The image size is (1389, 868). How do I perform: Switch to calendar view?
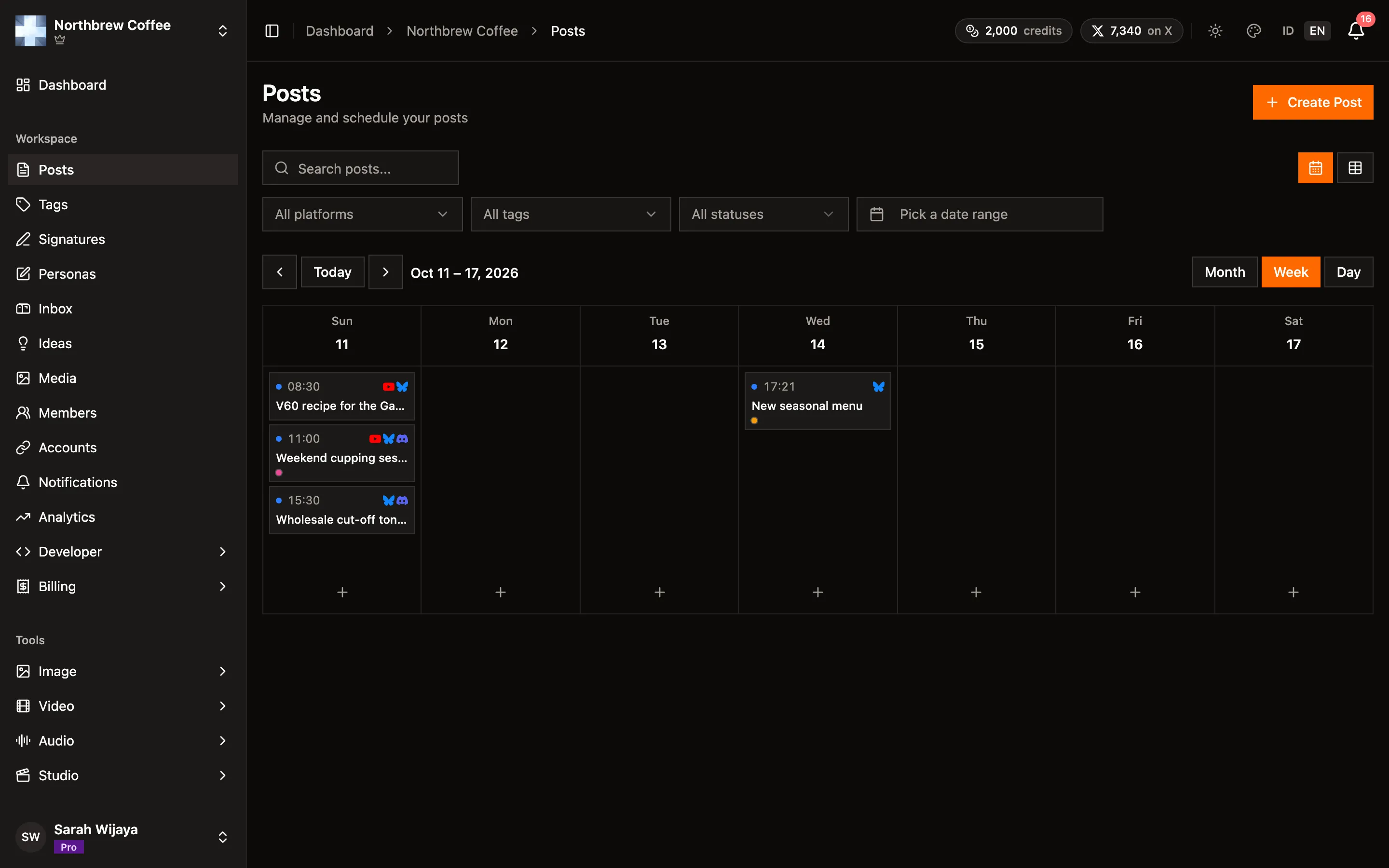pyautogui.click(x=1316, y=168)
